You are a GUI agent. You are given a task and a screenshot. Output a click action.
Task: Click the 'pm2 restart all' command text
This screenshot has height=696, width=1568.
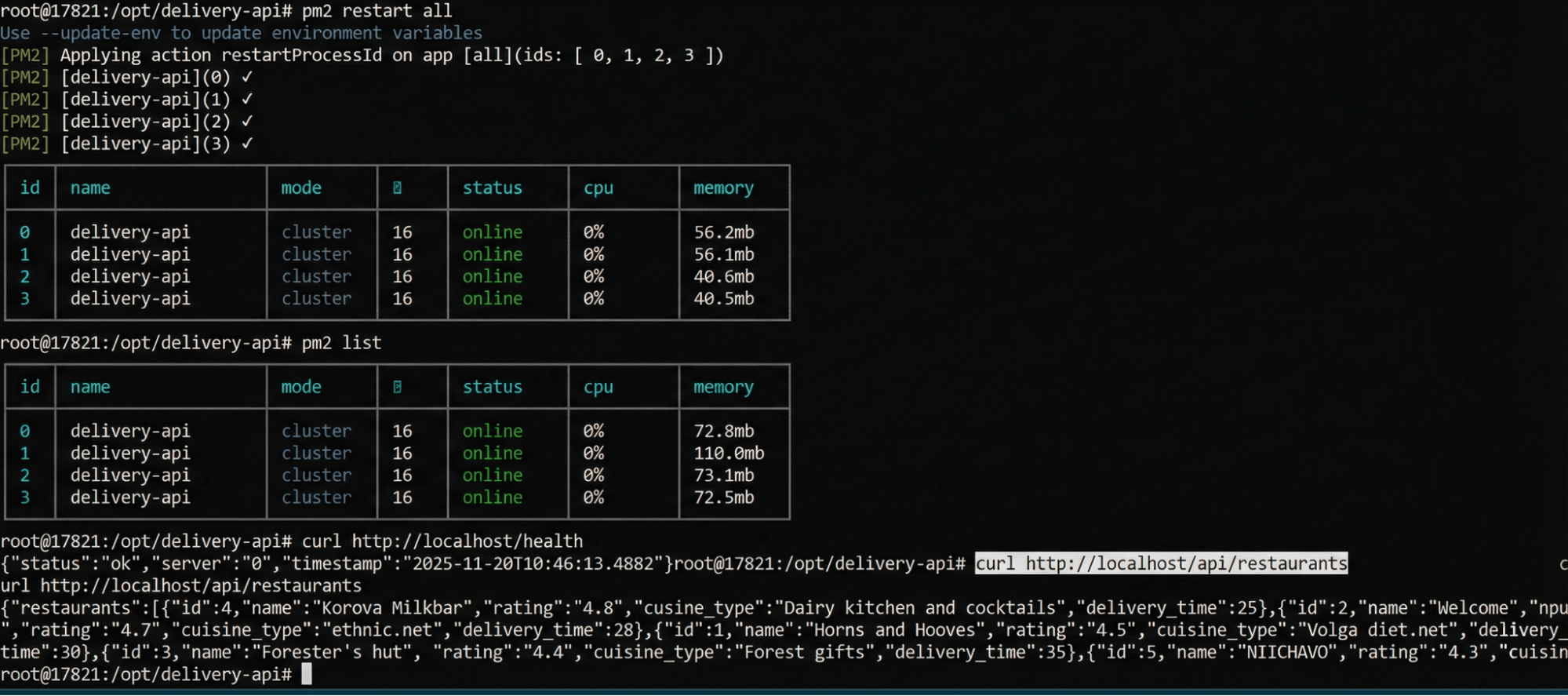coord(377,11)
